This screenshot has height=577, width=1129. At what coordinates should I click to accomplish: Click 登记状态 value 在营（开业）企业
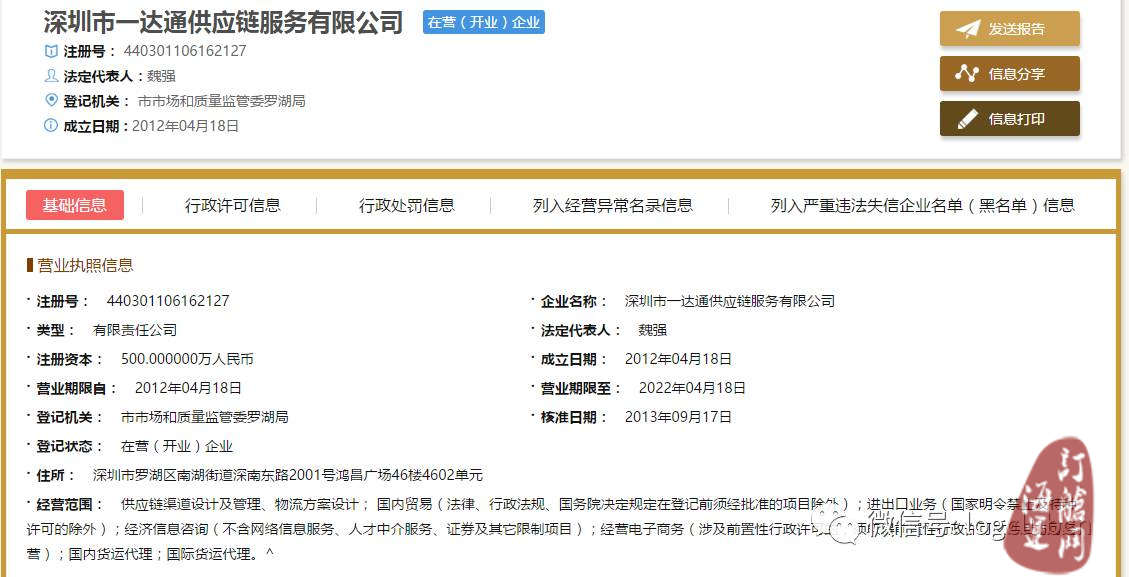pyautogui.click(x=177, y=446)
